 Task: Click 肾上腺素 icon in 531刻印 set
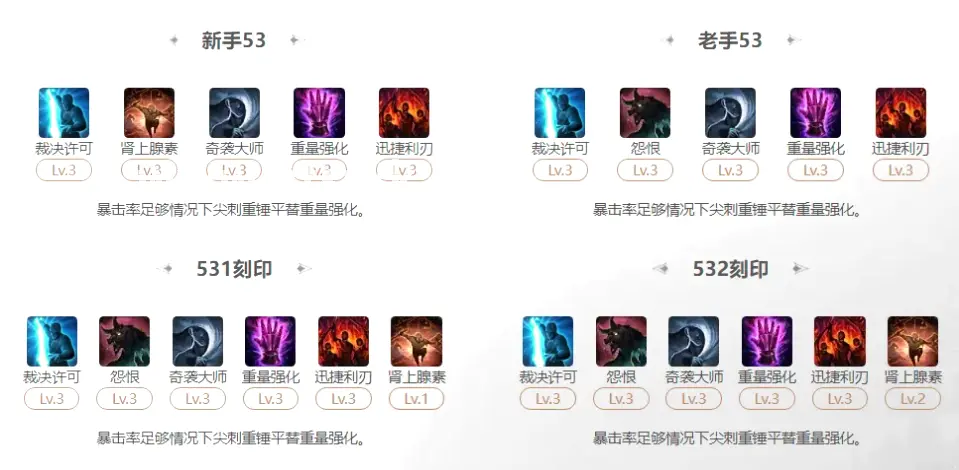click(x=417, y=341)
